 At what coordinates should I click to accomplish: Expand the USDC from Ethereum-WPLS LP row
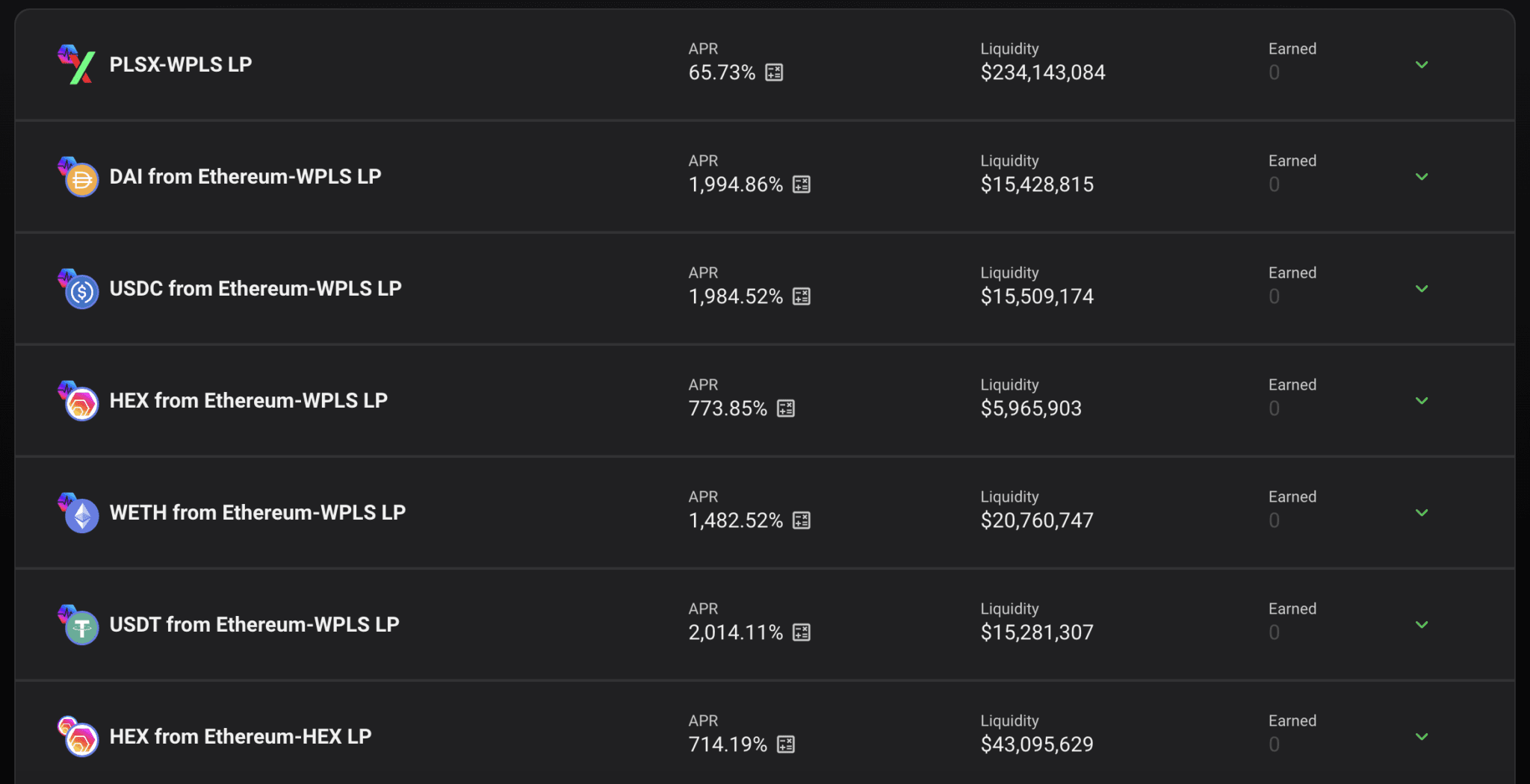1422,289
